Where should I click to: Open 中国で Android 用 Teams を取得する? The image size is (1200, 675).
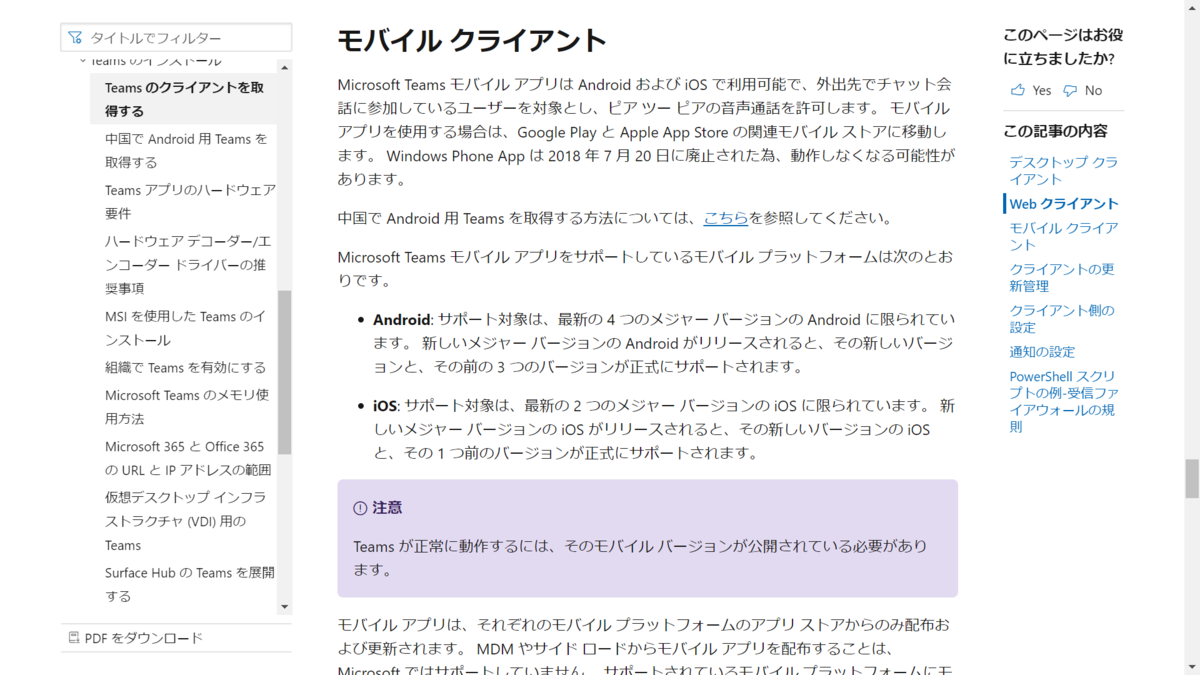pyautogui.click(x=186, y=150)
